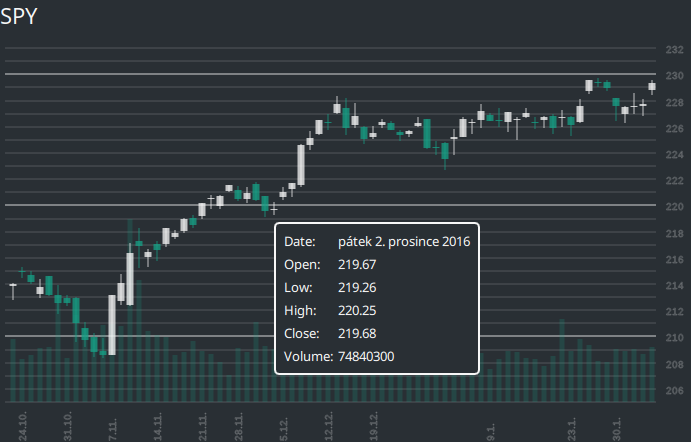Click the 230 price axis label
The height and width of the screenshot is (442, 691).
[674, 76]
